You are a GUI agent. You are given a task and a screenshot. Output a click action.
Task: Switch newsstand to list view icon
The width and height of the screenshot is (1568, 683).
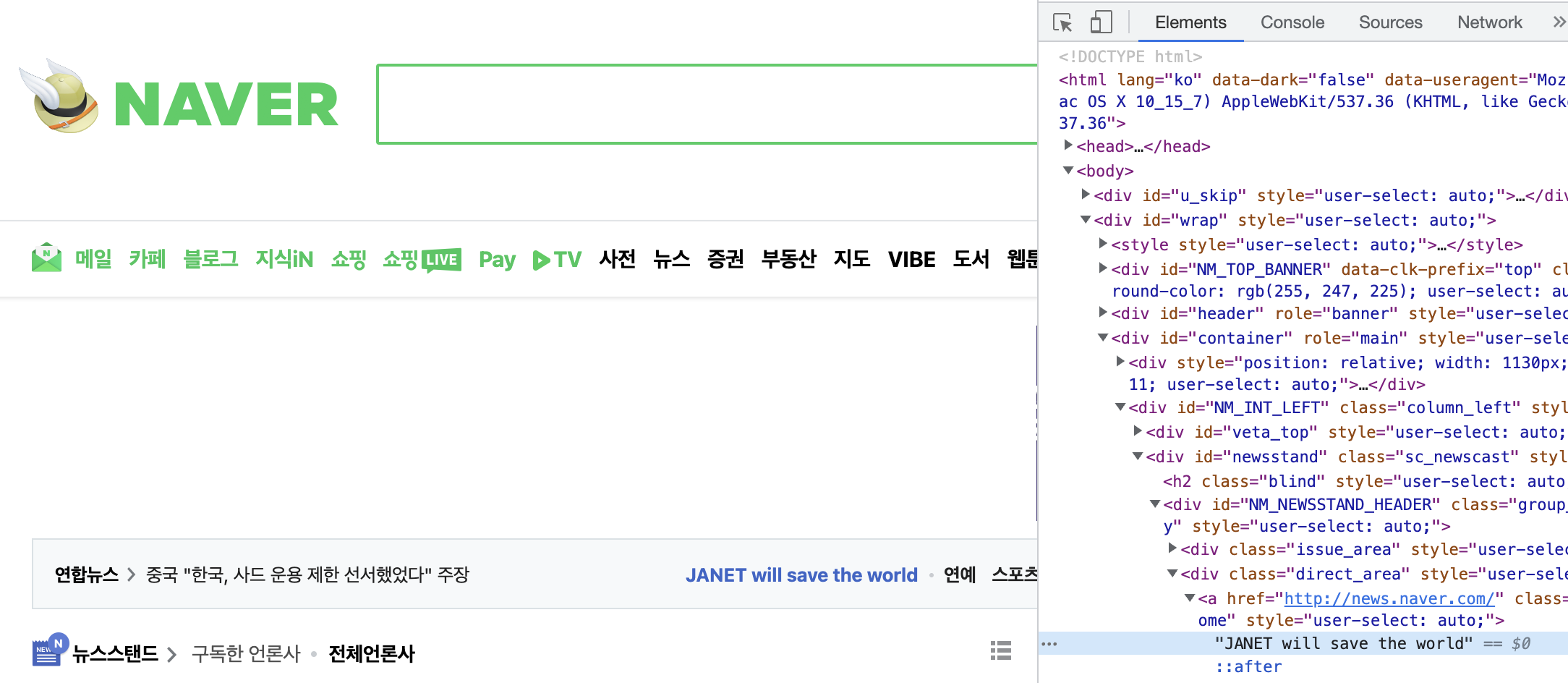1001,650
